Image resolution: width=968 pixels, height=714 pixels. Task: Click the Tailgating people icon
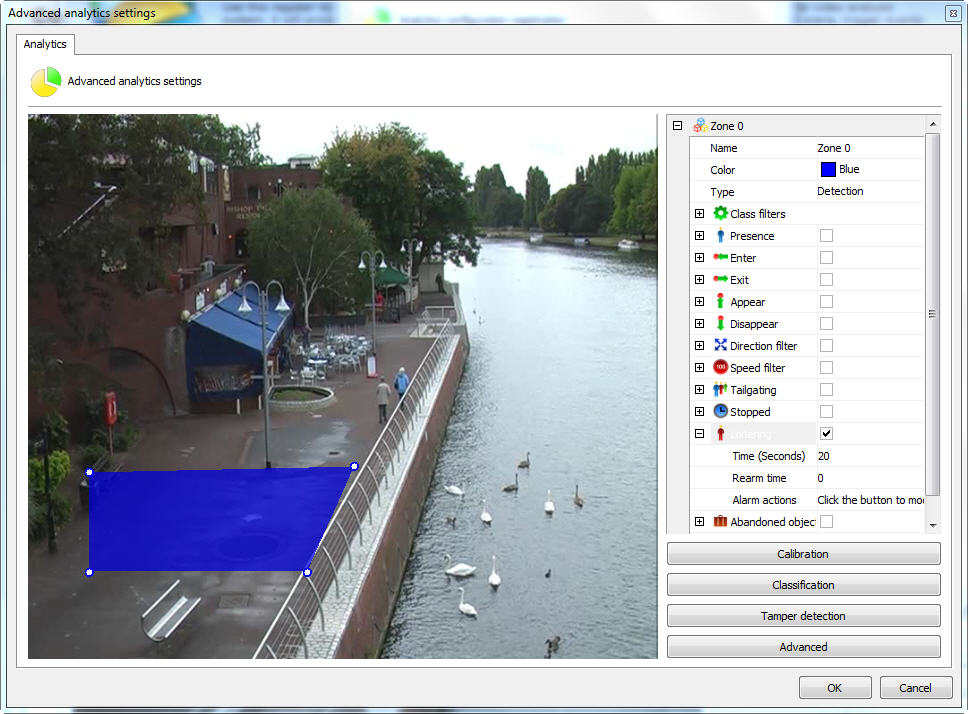pos(720,389)
